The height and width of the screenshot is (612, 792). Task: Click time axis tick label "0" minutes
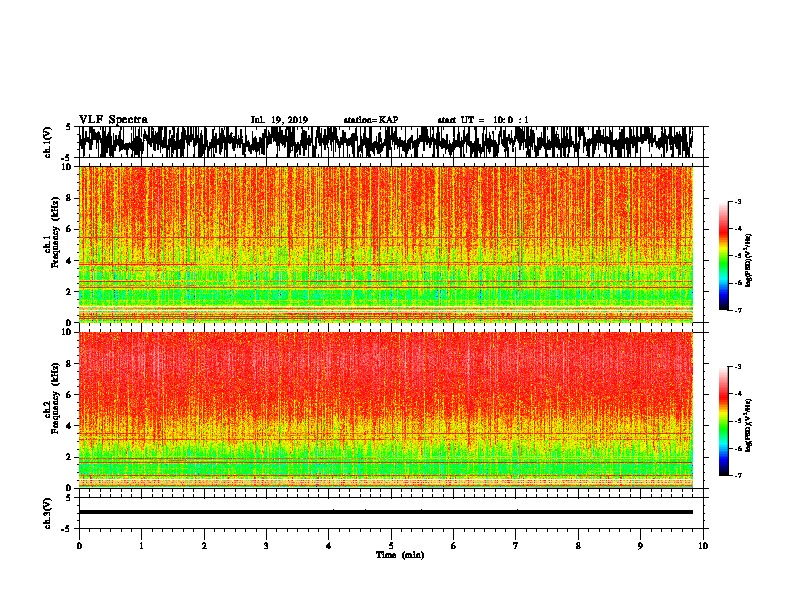coord(79,545)
